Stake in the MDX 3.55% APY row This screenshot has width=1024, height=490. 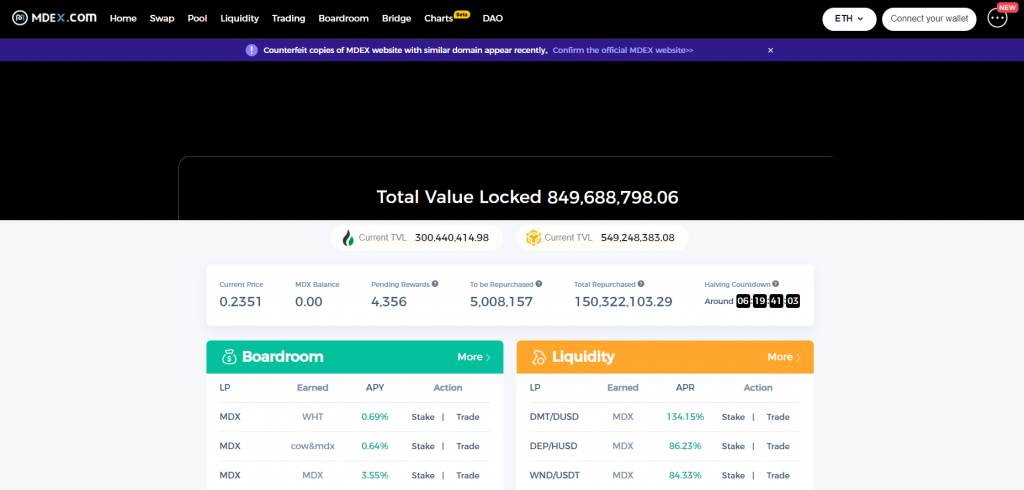pyautogui.click(x=423, y=476)
